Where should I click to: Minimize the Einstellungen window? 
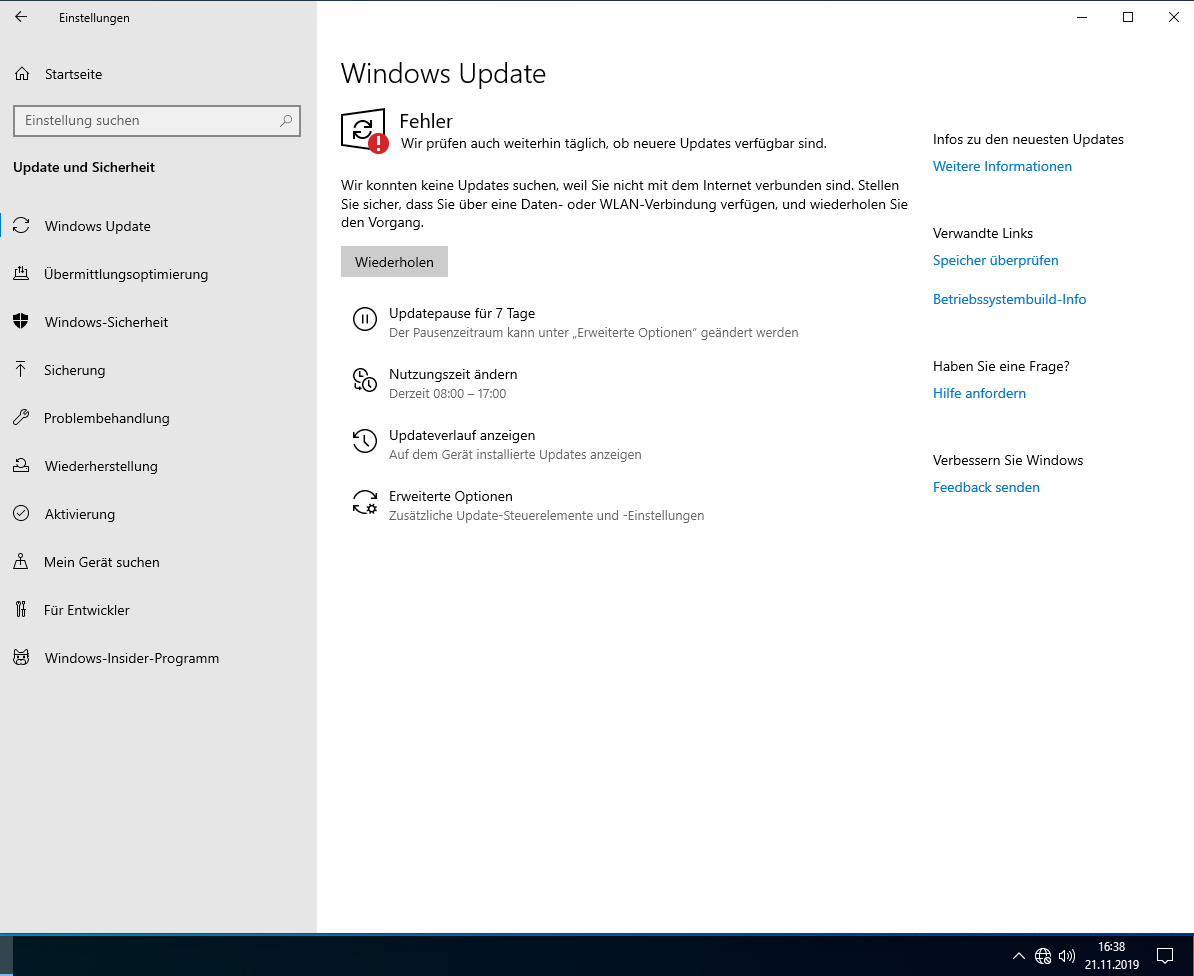(x=1082, y=17)
